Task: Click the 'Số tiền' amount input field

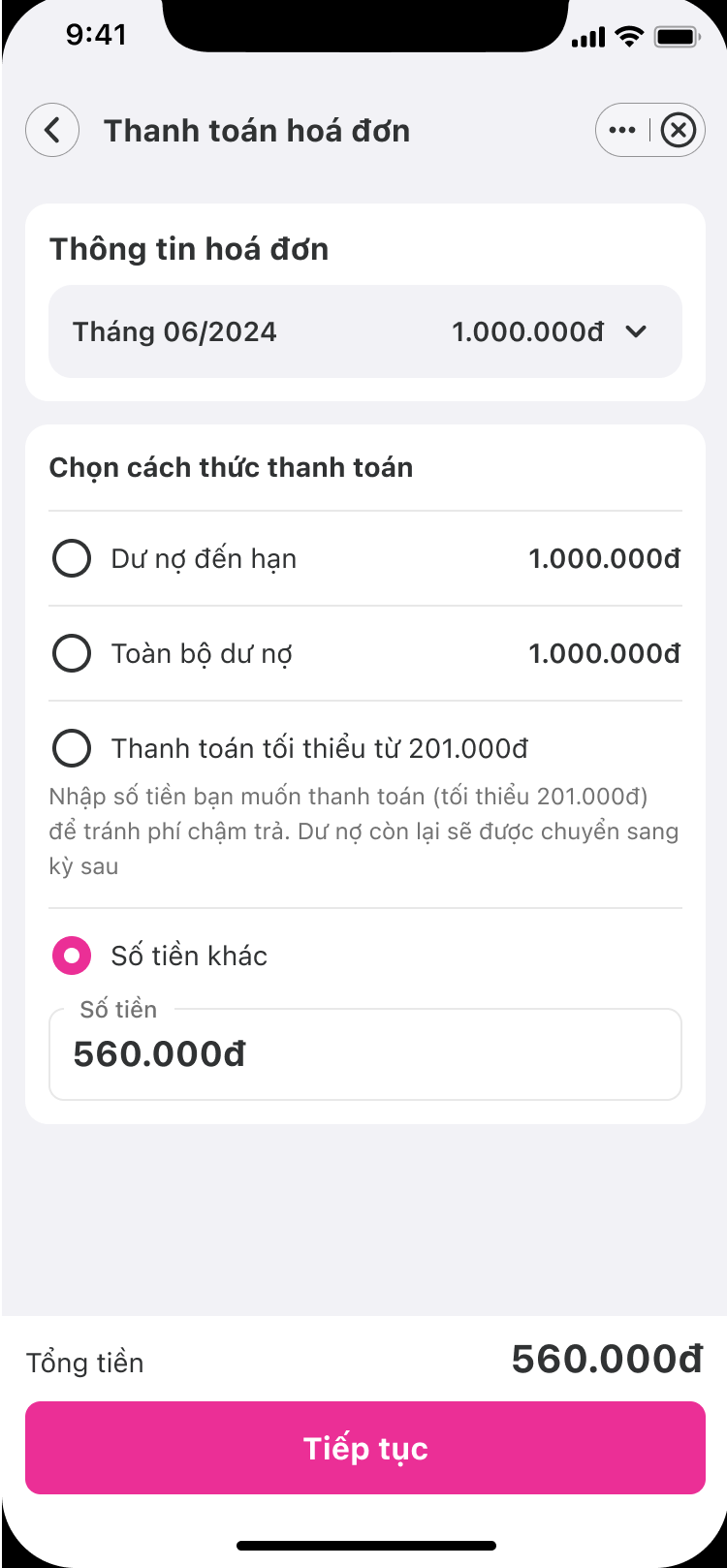Action: pyautogui.click(x=365, y=1054)
